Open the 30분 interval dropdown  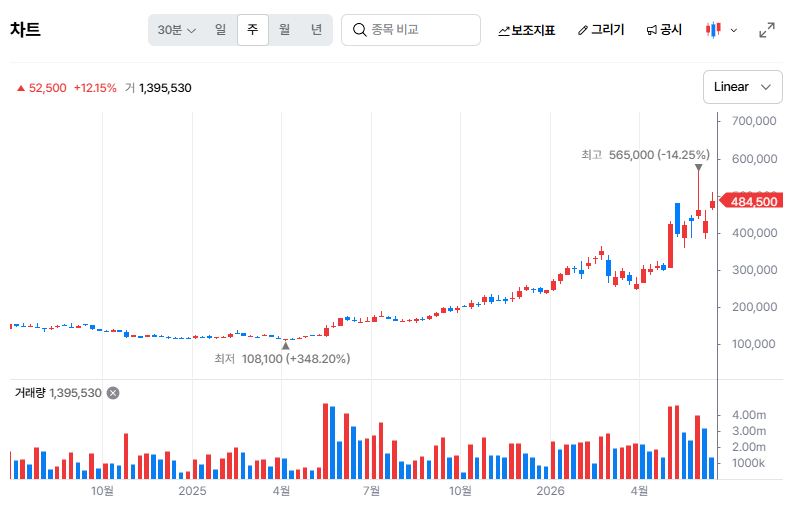pos(177,30)
